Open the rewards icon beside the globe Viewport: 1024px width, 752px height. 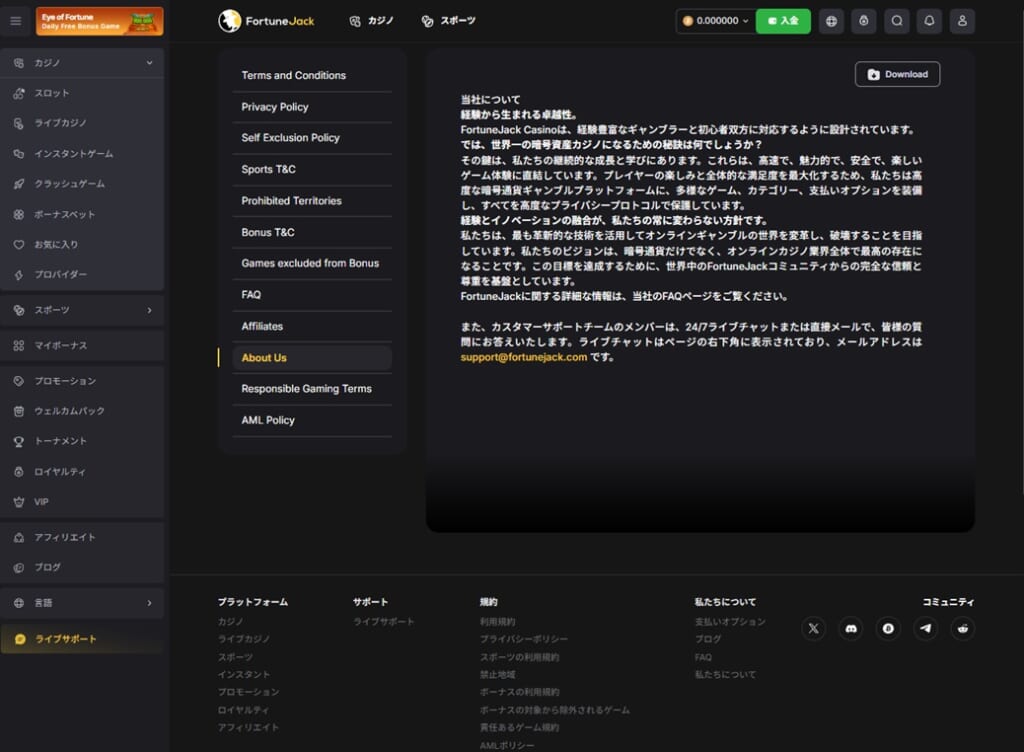click(x=864, y=21)
